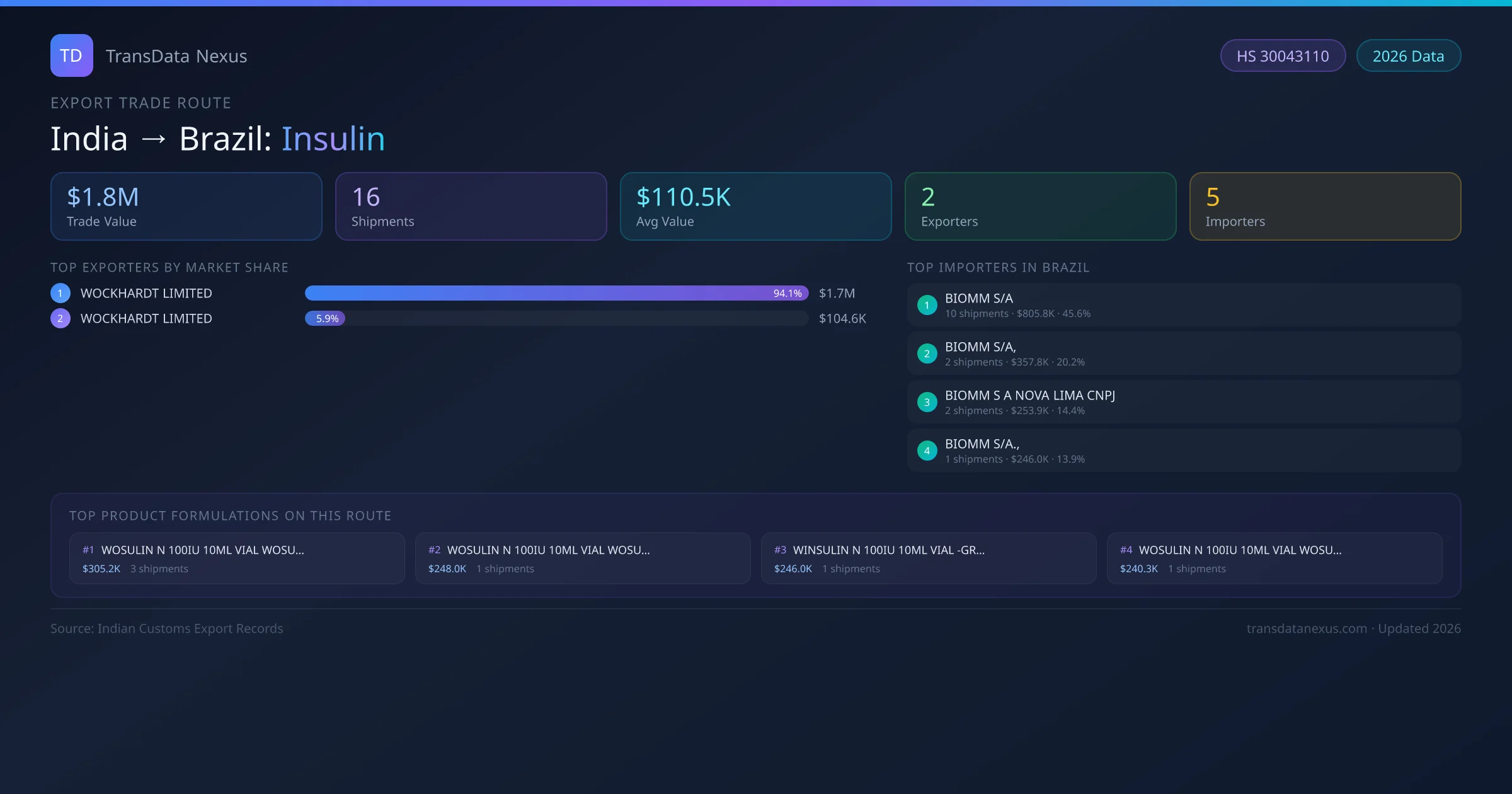Click green rank 1 badge beside BIOMM S/A
The height and width of the screenshot is (794, 1512).
[x=927, y=305]
